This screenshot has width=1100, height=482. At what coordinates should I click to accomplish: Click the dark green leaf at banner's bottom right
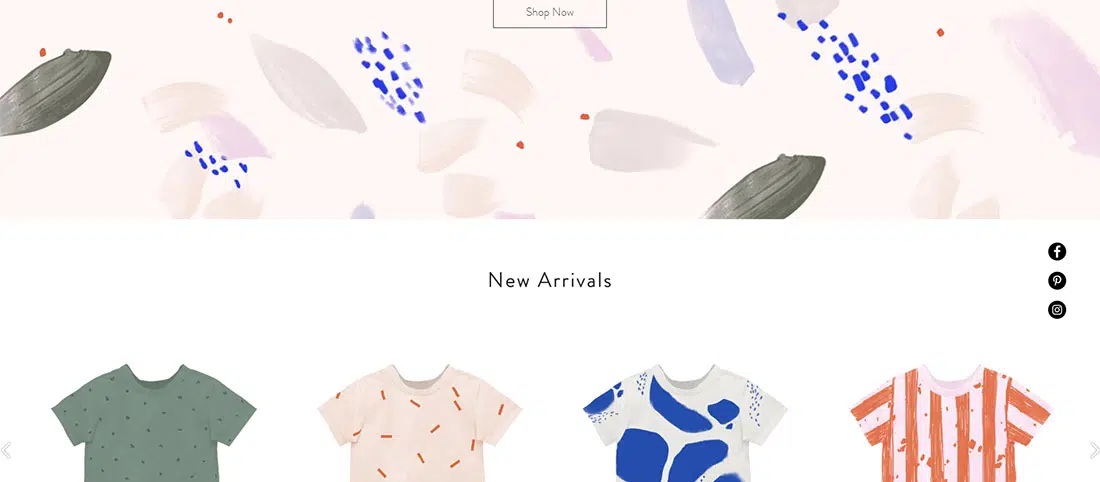click(x=765, y=187)
